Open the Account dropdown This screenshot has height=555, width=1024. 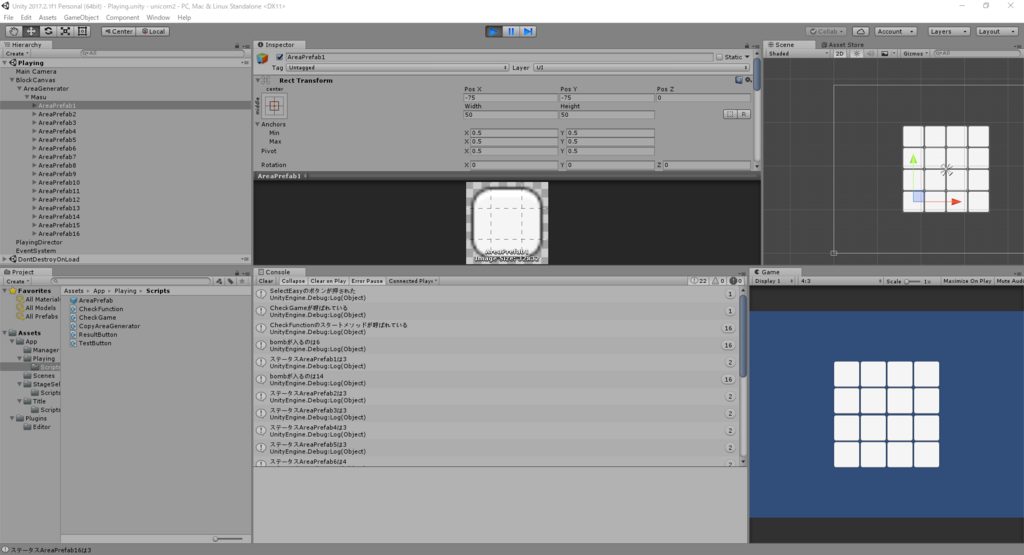[895, 31]
